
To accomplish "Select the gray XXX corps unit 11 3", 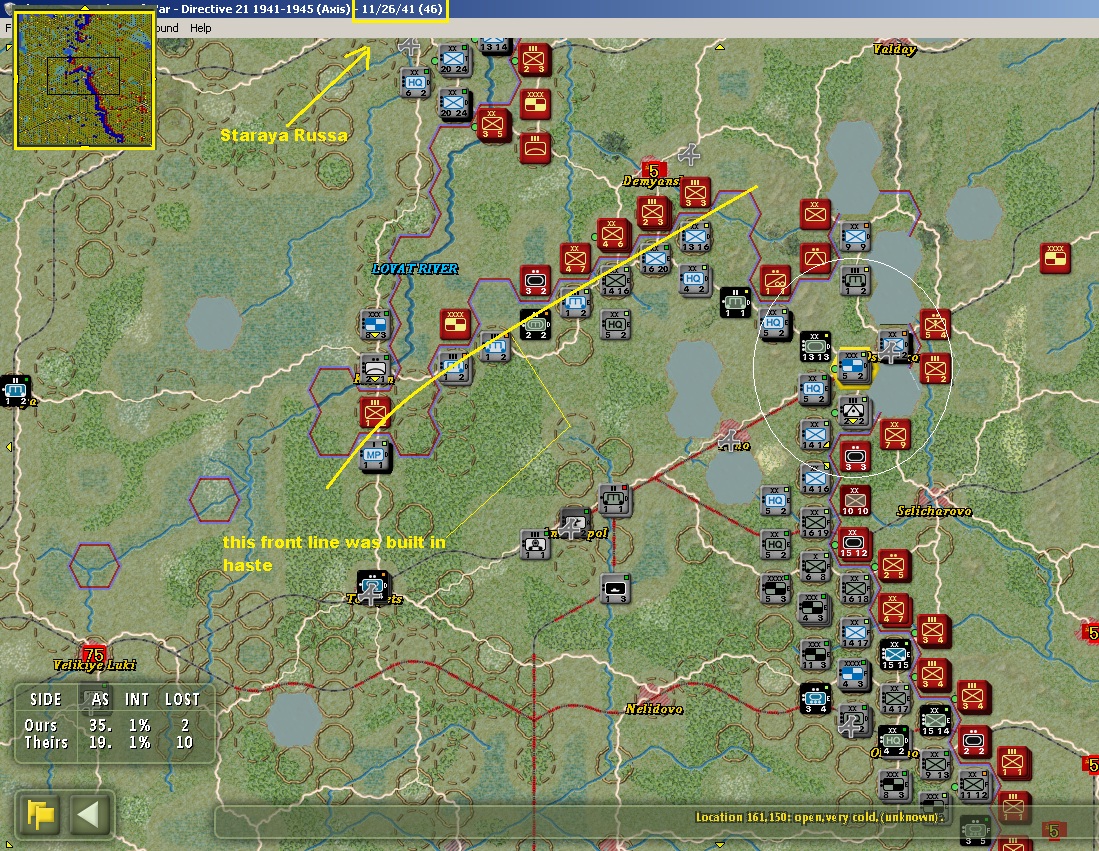I will [x=814, y=655].
